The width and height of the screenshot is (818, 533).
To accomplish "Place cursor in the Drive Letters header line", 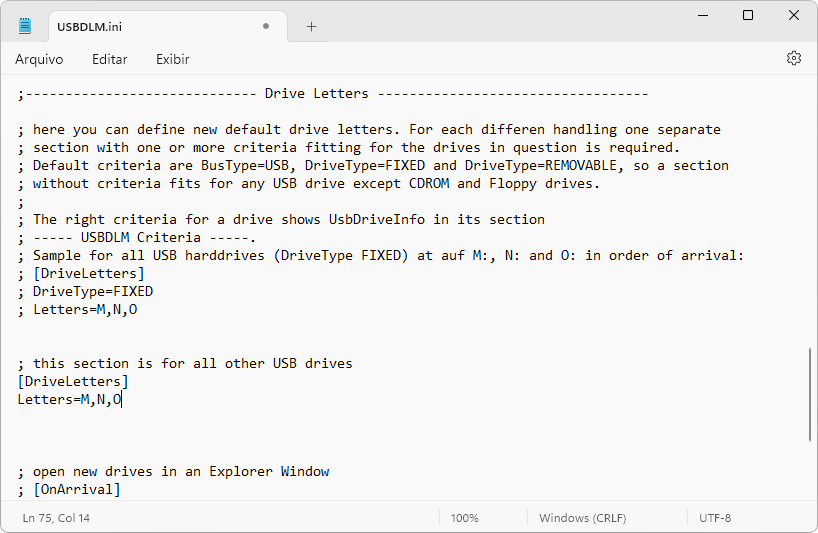I will (x=333, y=94).
